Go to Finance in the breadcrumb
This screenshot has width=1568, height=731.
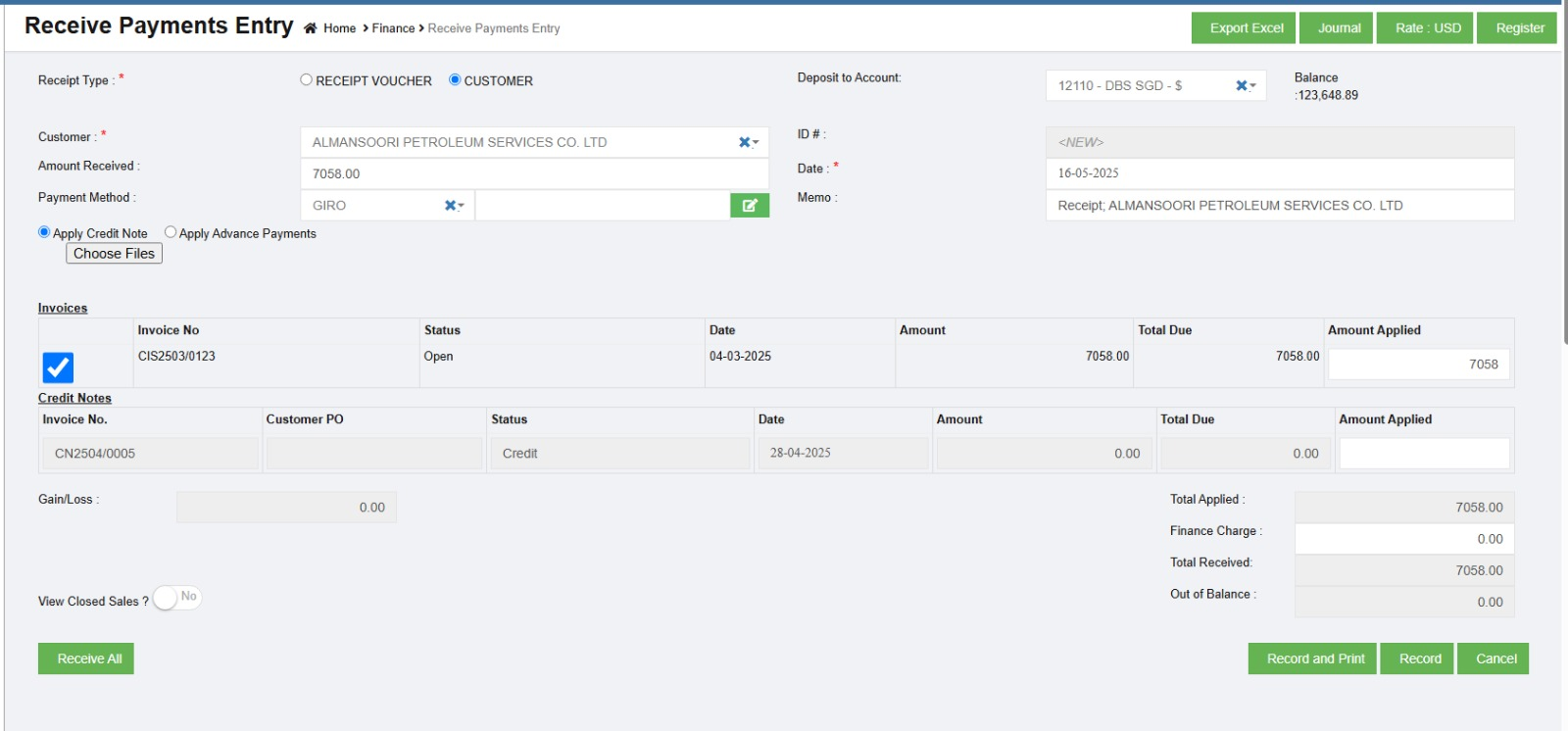pos(393,28)
